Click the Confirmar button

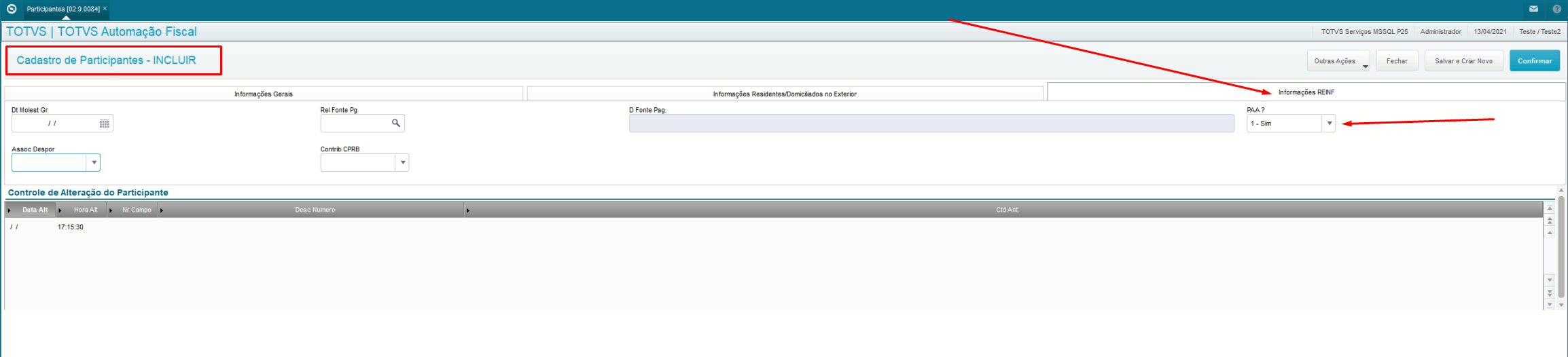click(x=1535, y=61)
